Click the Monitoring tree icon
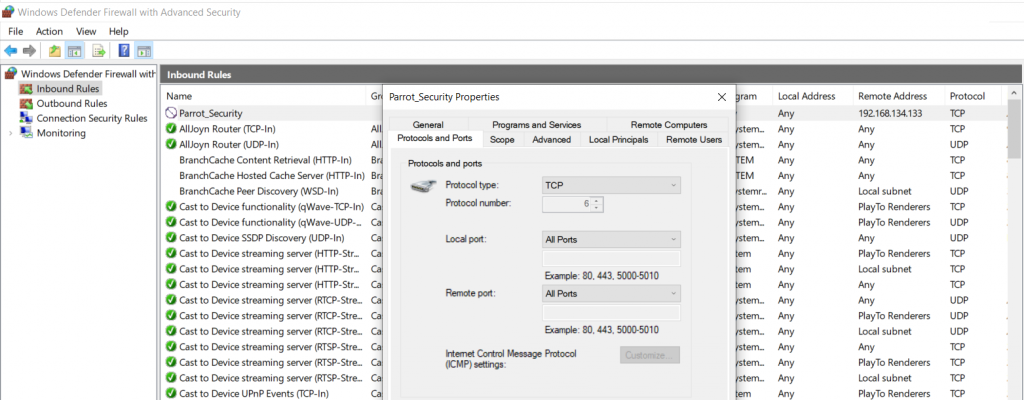Screen dimensions: 1024x400 tap(26, 133)
